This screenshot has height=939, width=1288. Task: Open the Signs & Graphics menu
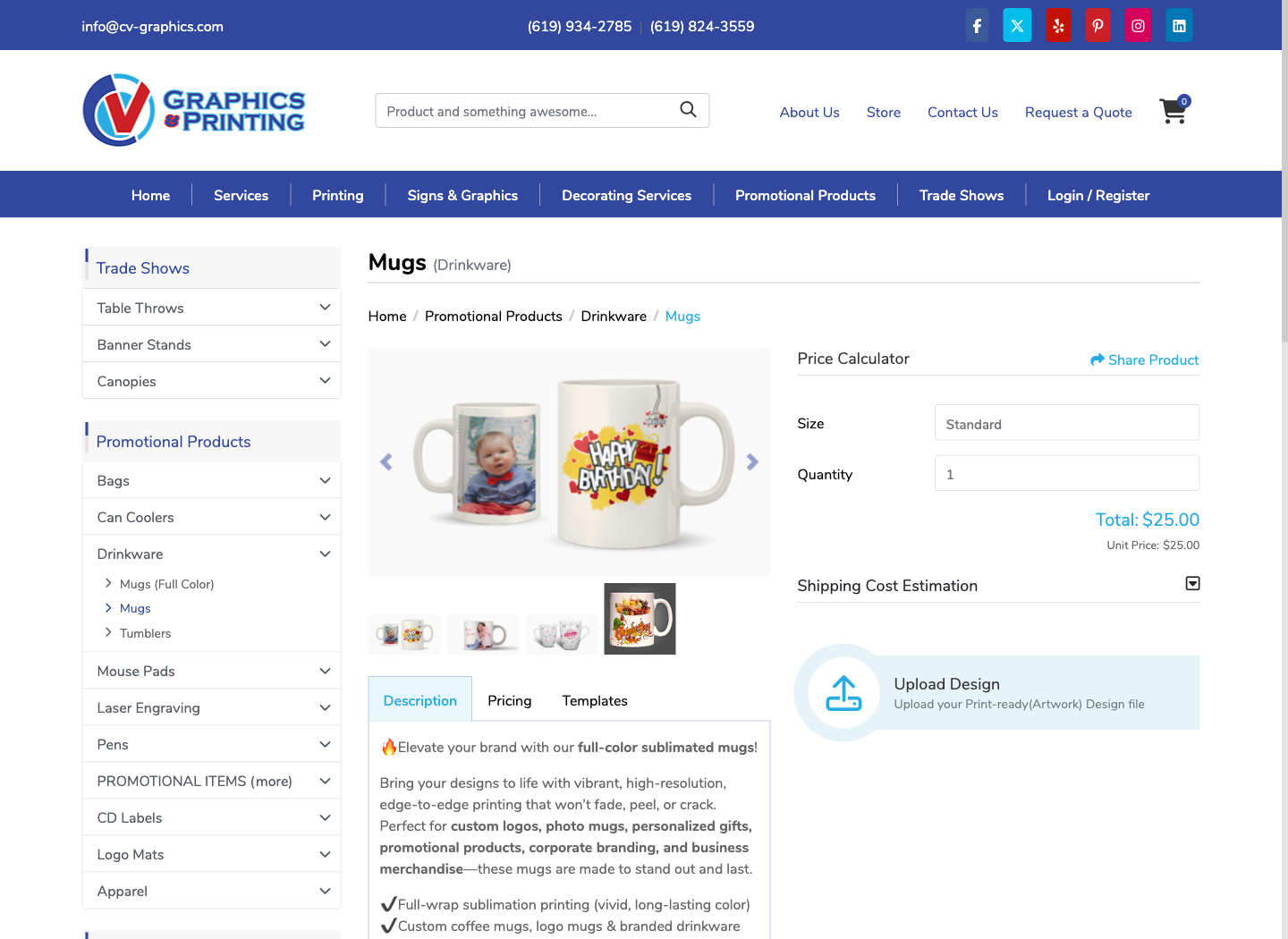point(462,195)
